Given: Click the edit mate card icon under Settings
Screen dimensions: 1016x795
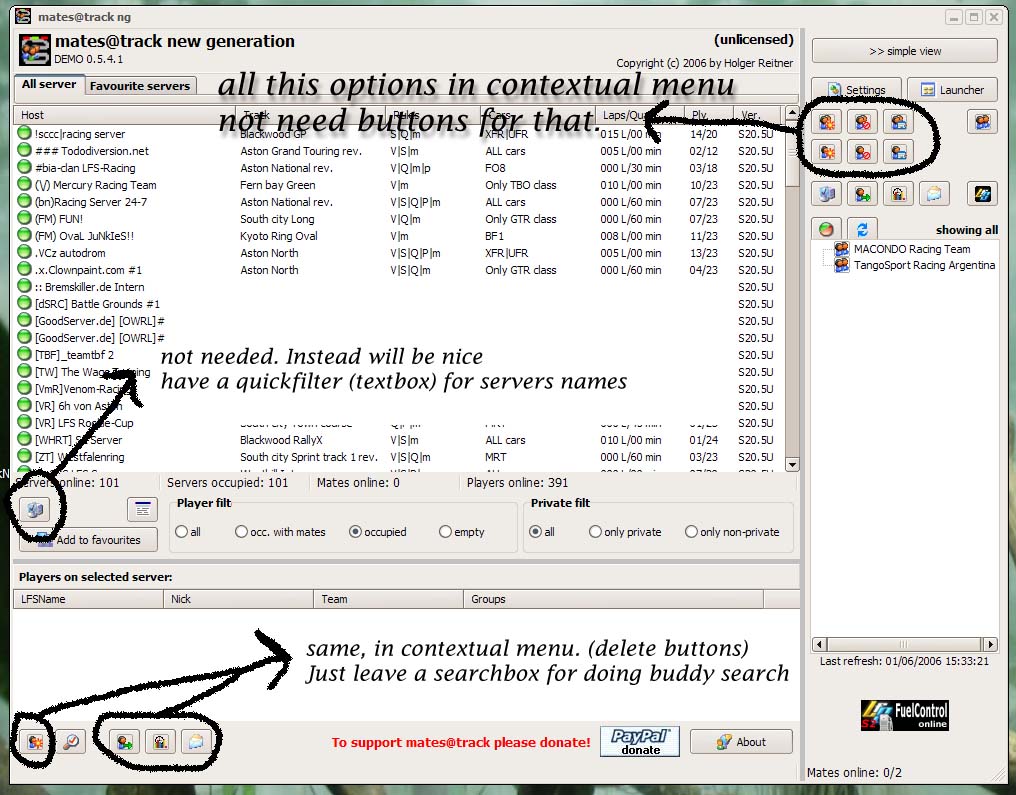Looking at the screenshot, I should click(898, 152).
